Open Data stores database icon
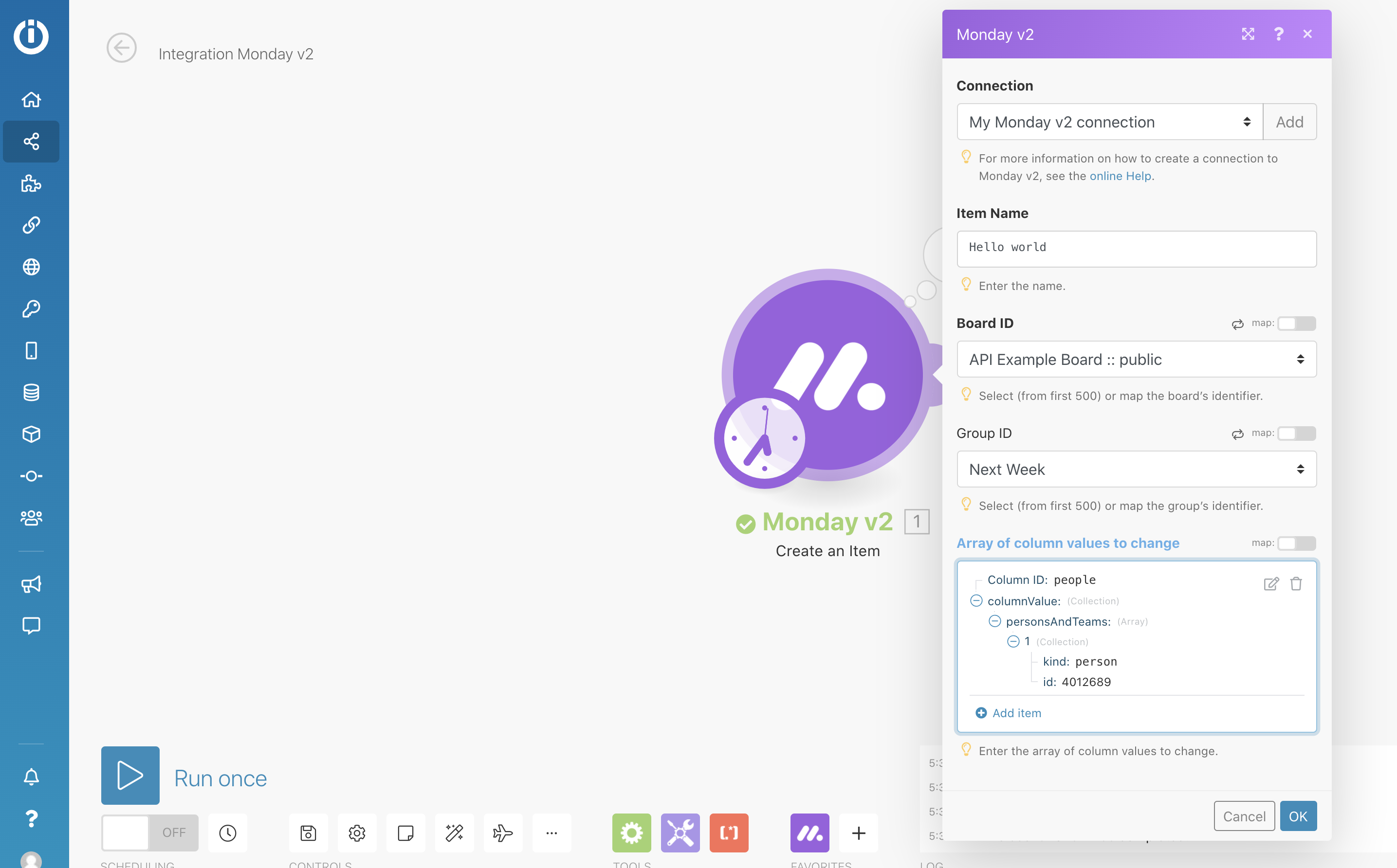Viewport: 1397px width, 868px height. pyautogui.click(x=31, y=393)
